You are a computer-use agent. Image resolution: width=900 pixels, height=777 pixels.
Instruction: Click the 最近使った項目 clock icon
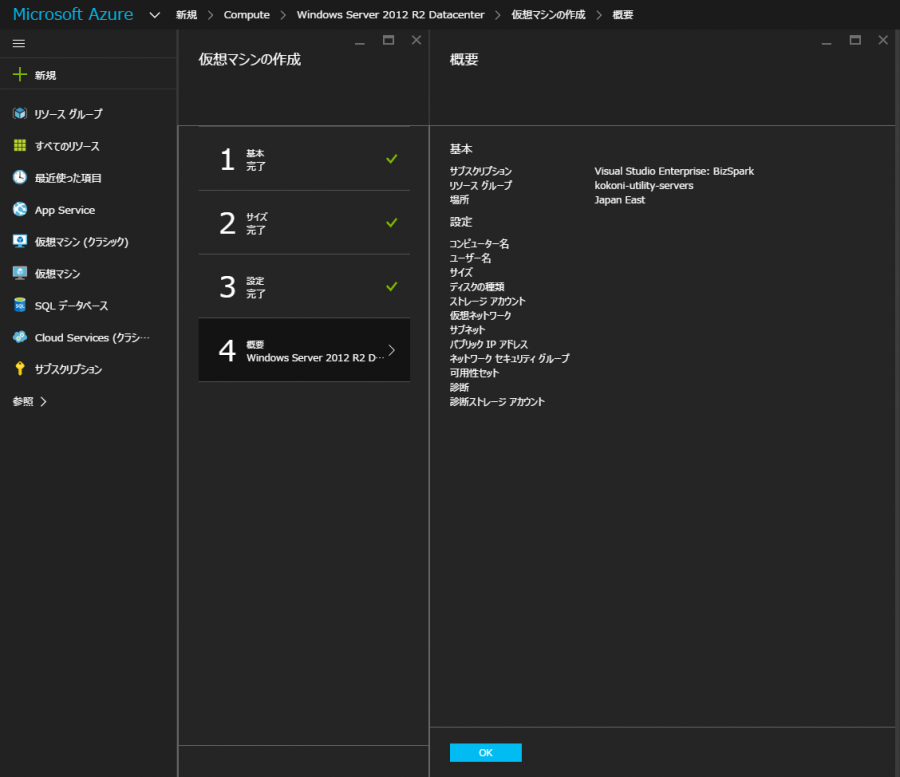20,177
